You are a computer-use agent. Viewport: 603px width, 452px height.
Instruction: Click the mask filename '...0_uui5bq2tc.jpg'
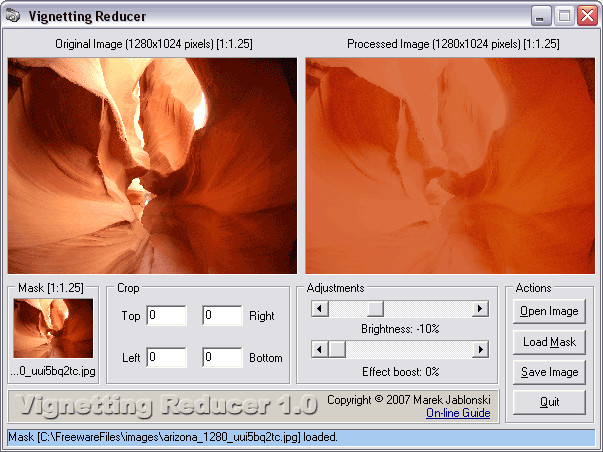pos(53,371)
